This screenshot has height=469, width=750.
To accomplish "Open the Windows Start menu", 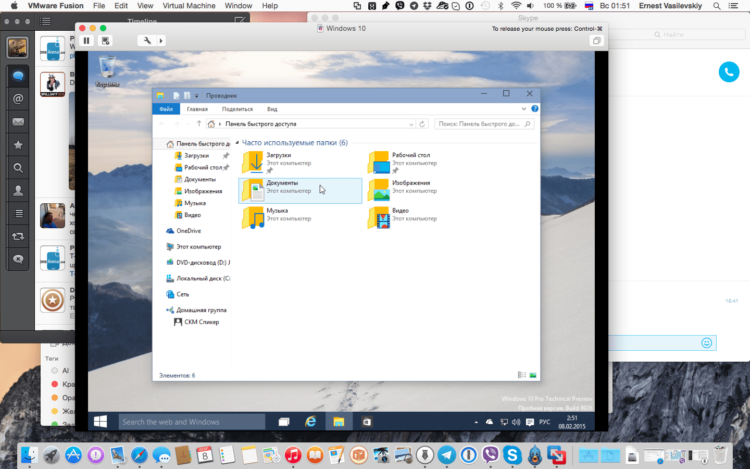I will tap(100, 422).
